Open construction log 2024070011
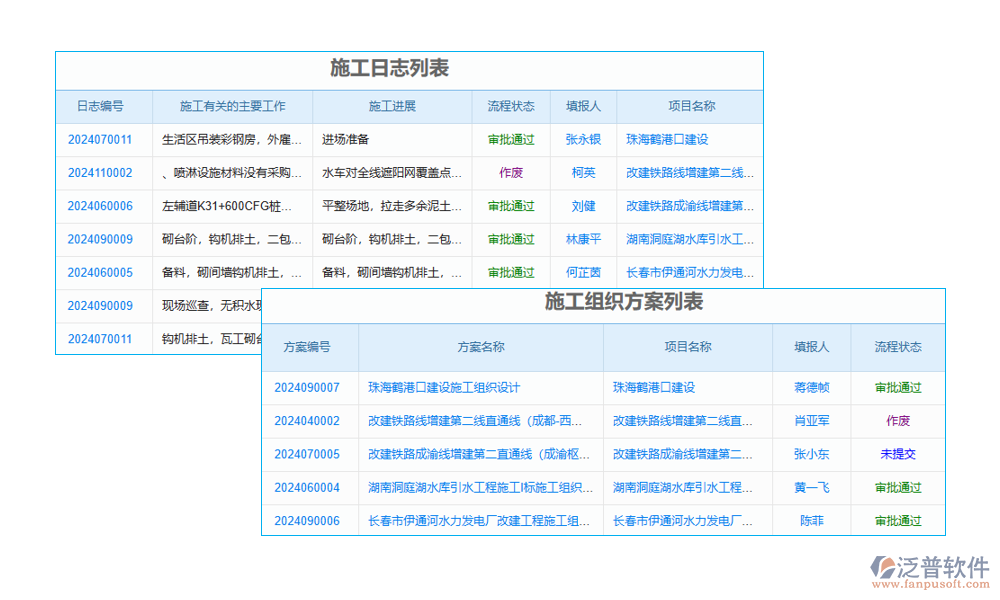The width and height of the screenshot is (1000, 600). [100, 139]
